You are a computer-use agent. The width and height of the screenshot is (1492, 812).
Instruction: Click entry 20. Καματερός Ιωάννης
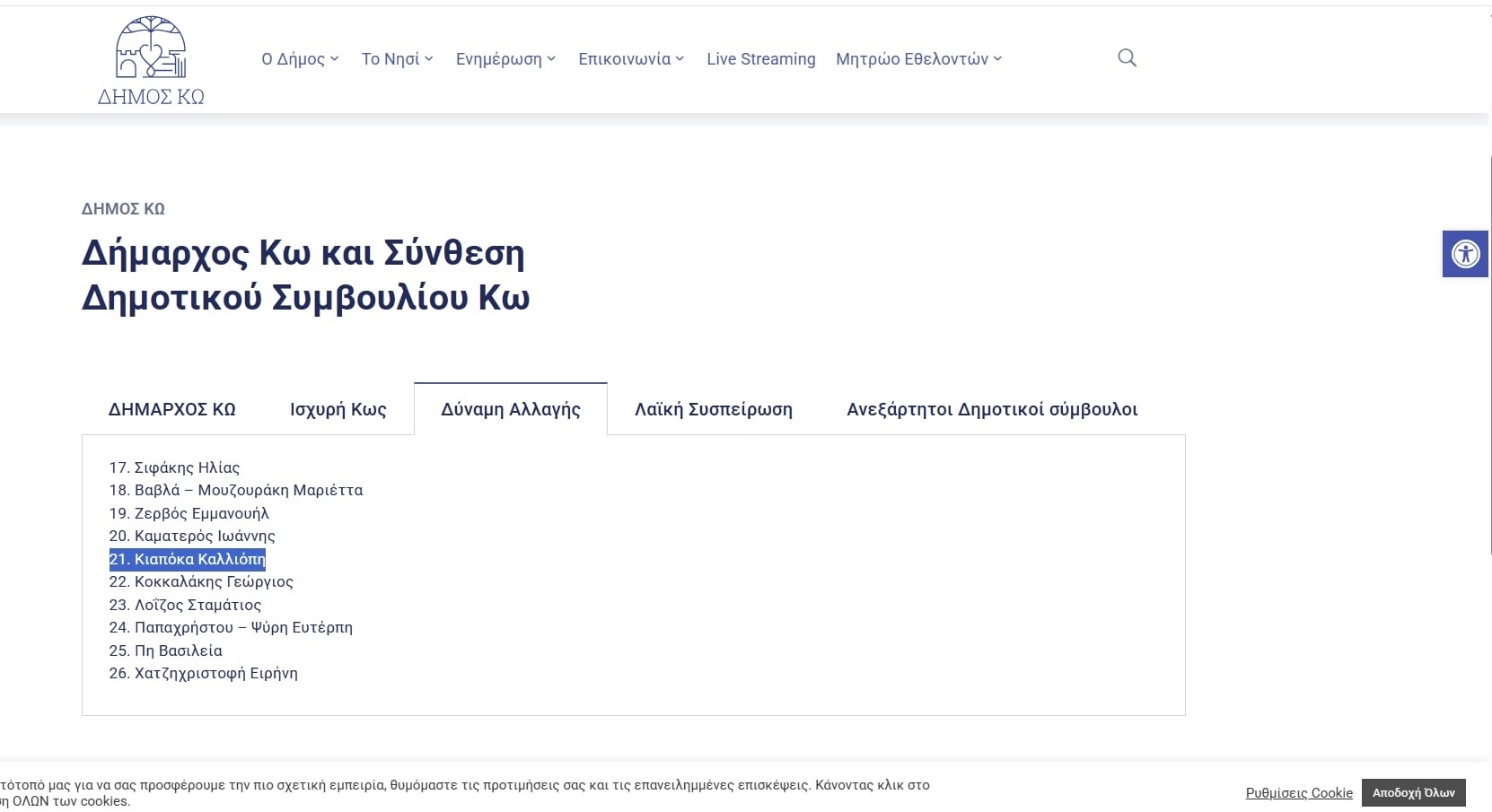pyautogui.click(x=192, y=536)
